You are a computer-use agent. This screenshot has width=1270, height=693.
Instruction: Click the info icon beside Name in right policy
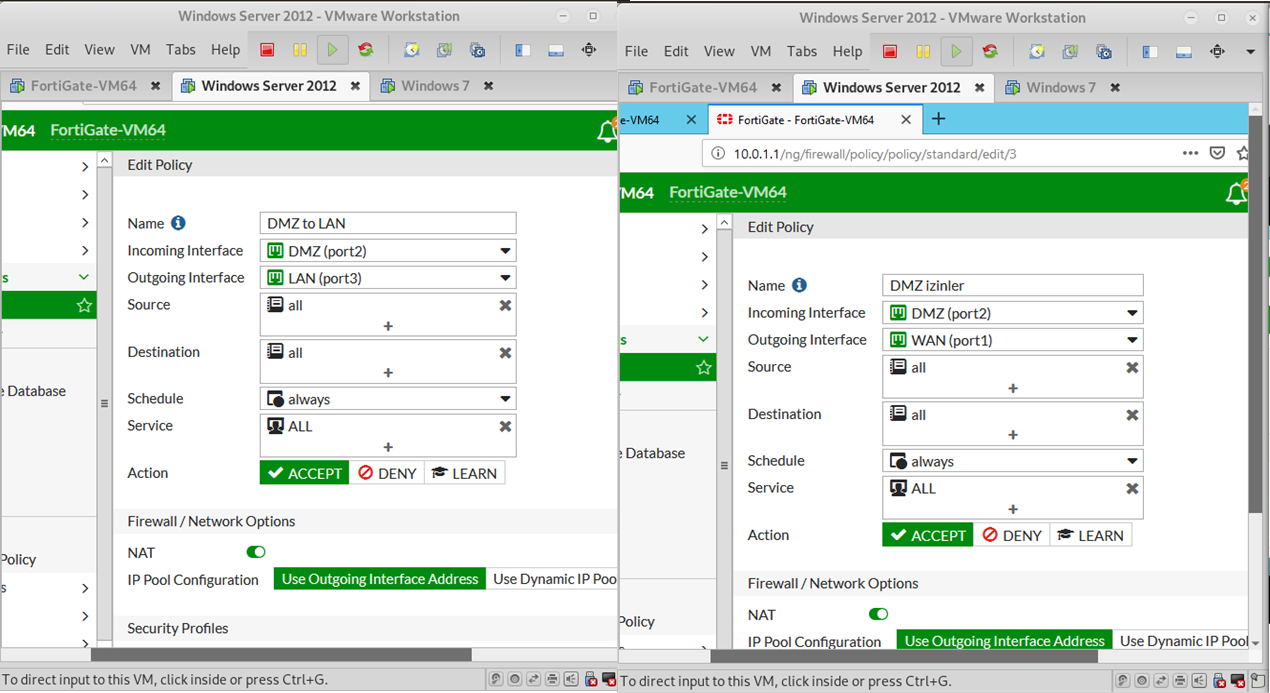pyautogui.click(x=799, y=285)
